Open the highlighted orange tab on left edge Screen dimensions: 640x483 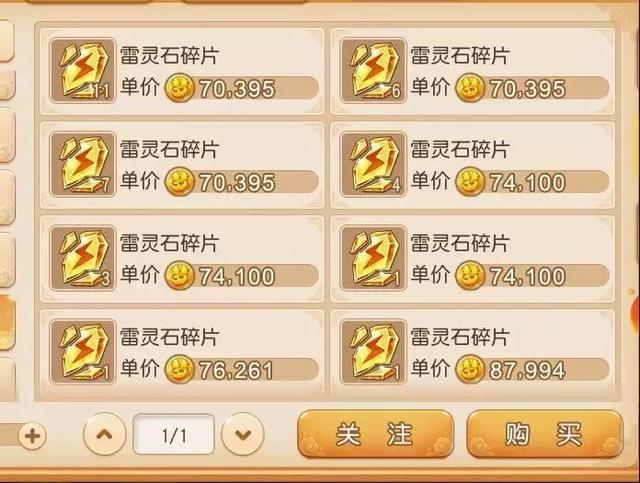click(x=7, y=322)
